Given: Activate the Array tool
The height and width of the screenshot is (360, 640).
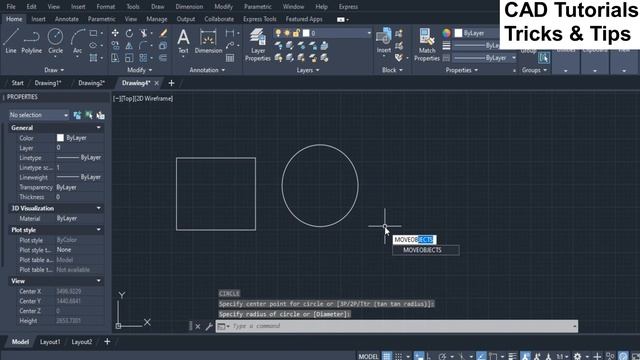Looking at the screenshot, I should click(x=143, y=58).
